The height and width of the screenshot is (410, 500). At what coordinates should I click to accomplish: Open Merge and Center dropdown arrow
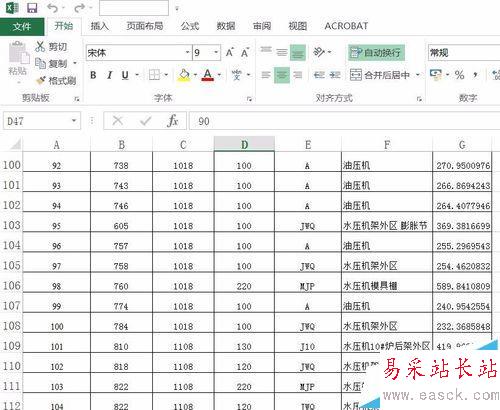(x=418, y=75)
